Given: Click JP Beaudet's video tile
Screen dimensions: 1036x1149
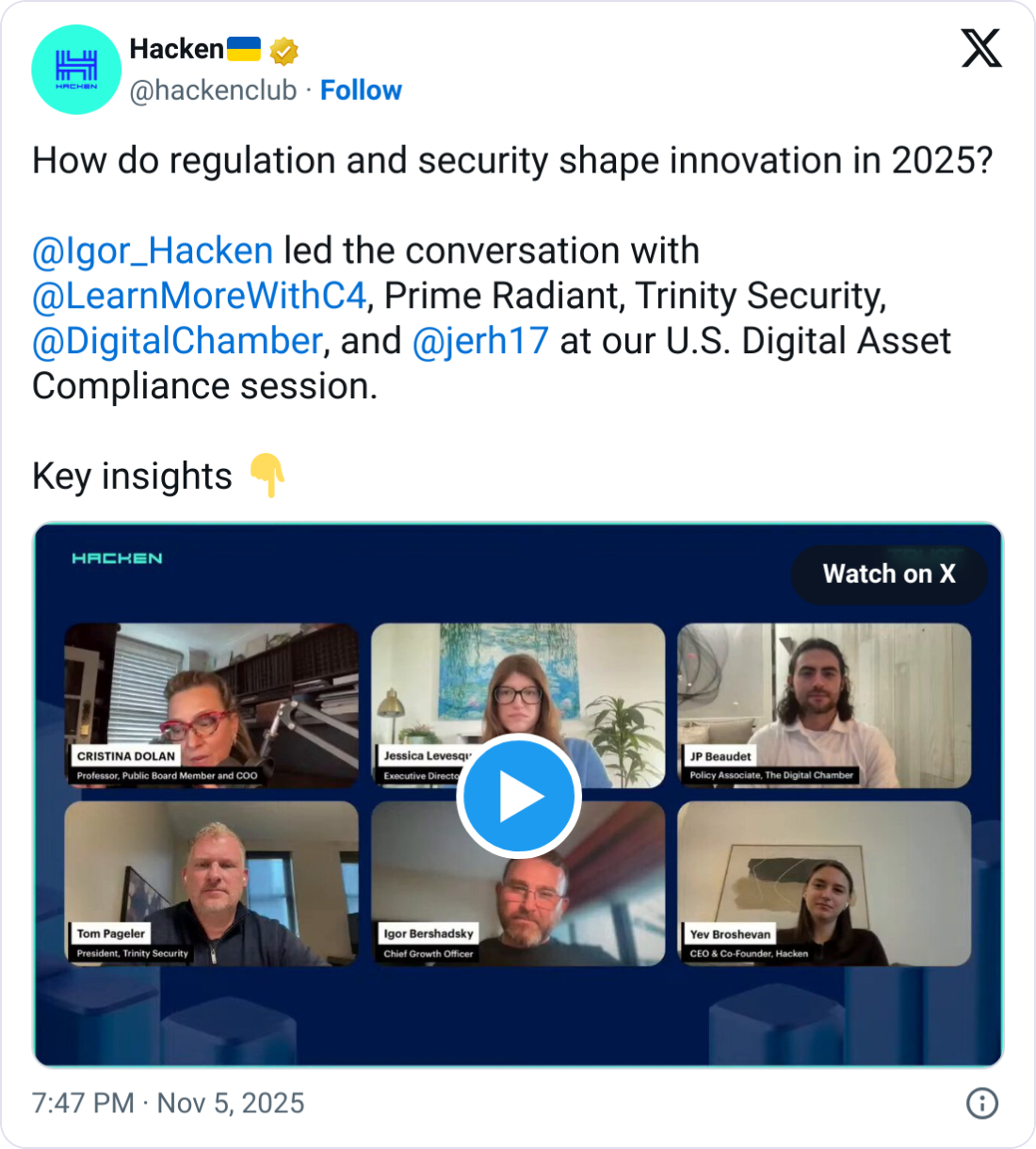Looking at the screenshot, I should coord(824,705).
